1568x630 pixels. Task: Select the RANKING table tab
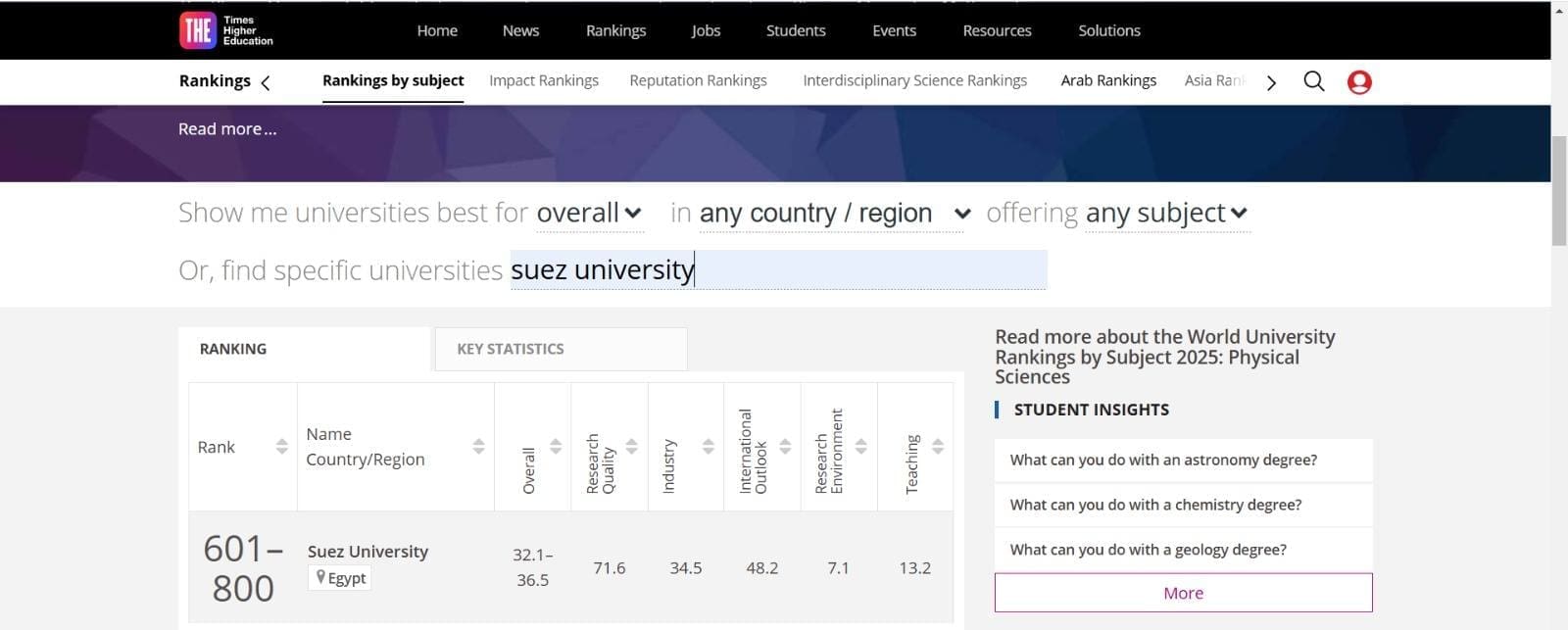pos(305,349)
